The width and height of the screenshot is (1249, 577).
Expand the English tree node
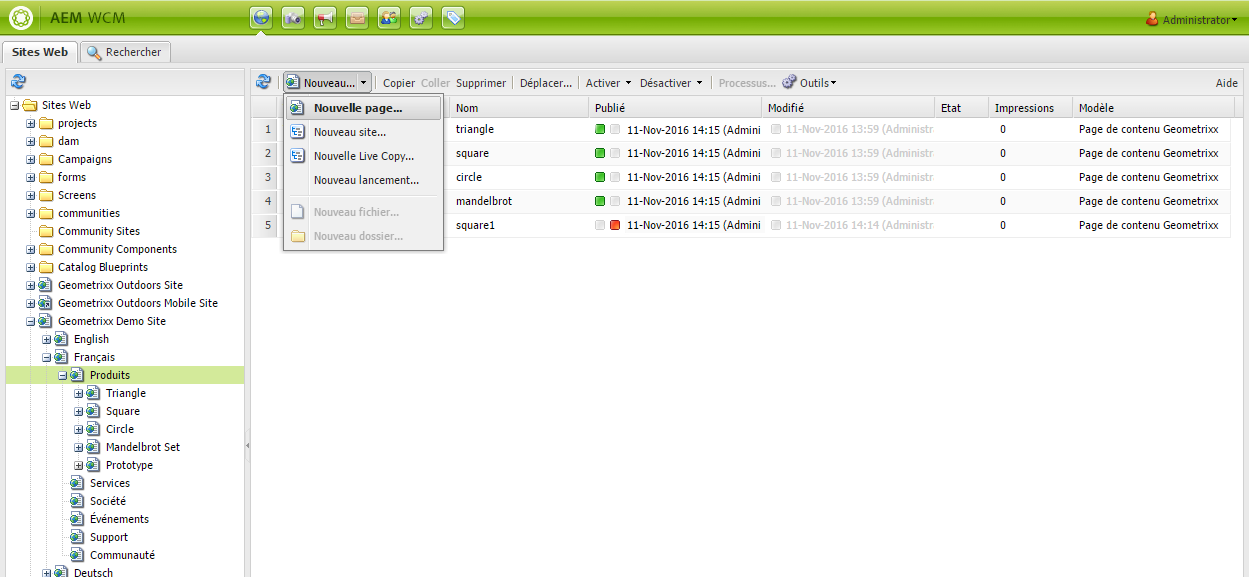point(46,339)
